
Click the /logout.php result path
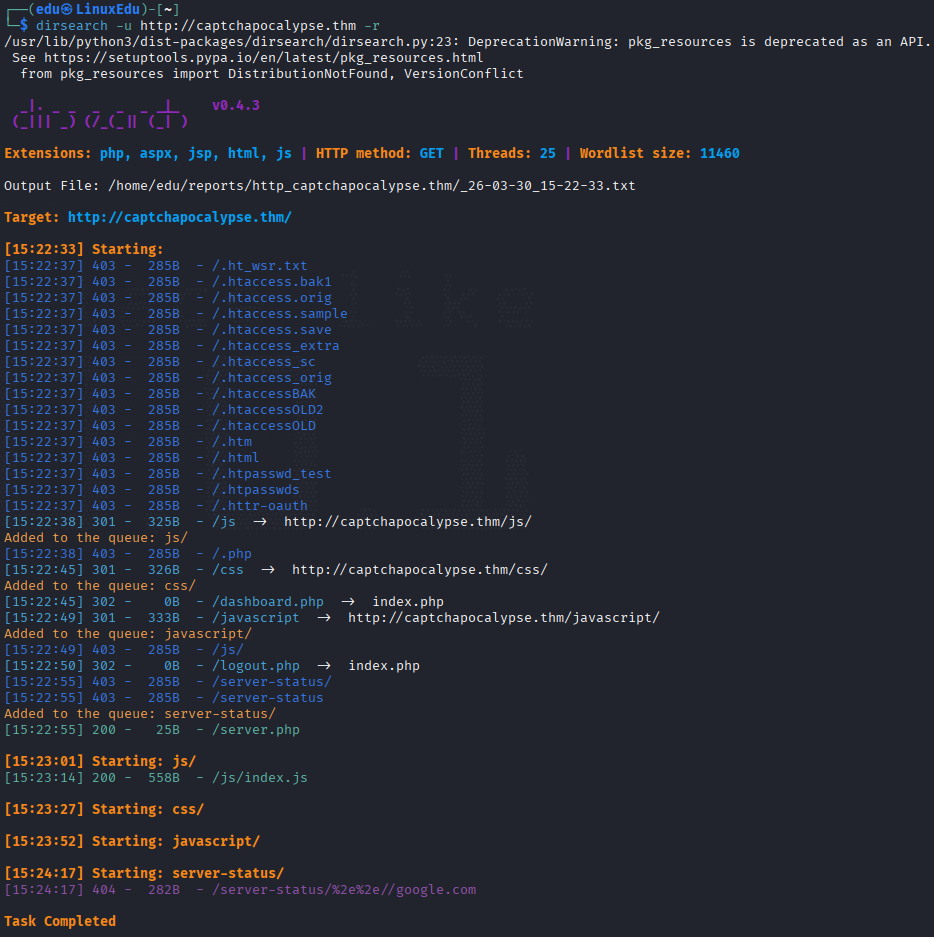click(256, 666)
